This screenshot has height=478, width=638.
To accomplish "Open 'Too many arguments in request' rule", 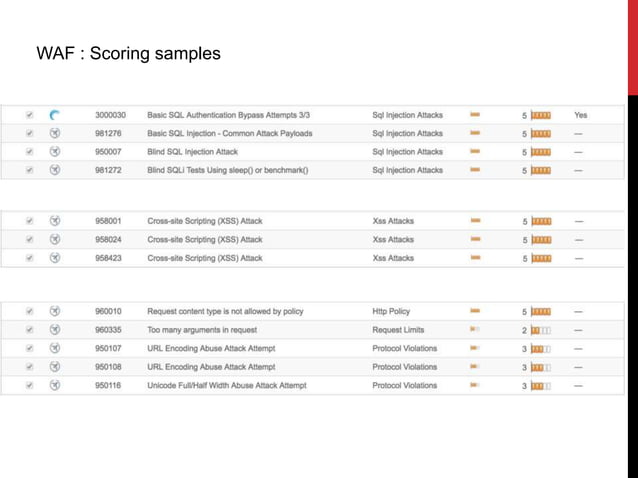I will tap(204, 329).
